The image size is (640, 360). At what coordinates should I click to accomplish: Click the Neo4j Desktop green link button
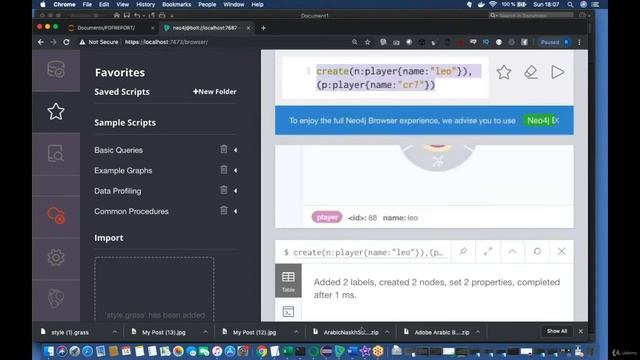[x=541, y=120]
